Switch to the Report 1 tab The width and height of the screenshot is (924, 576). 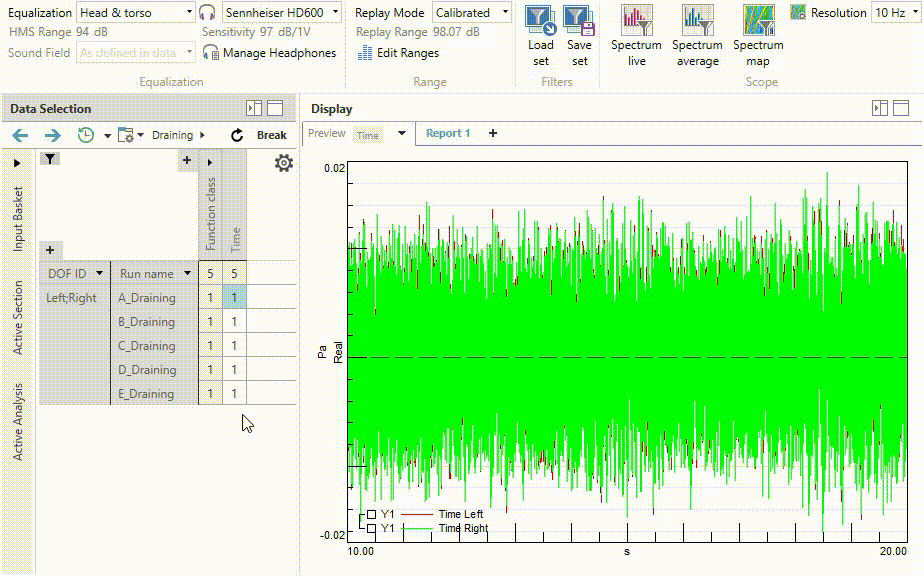[x=448, y=133]
